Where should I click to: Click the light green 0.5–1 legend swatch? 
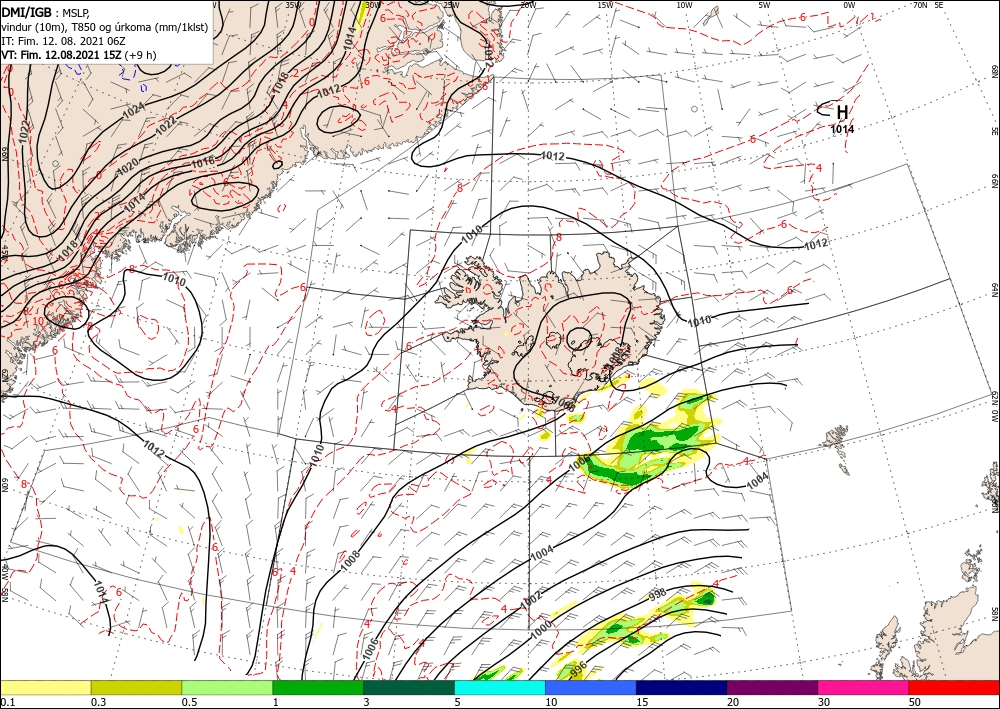point(227,687)
